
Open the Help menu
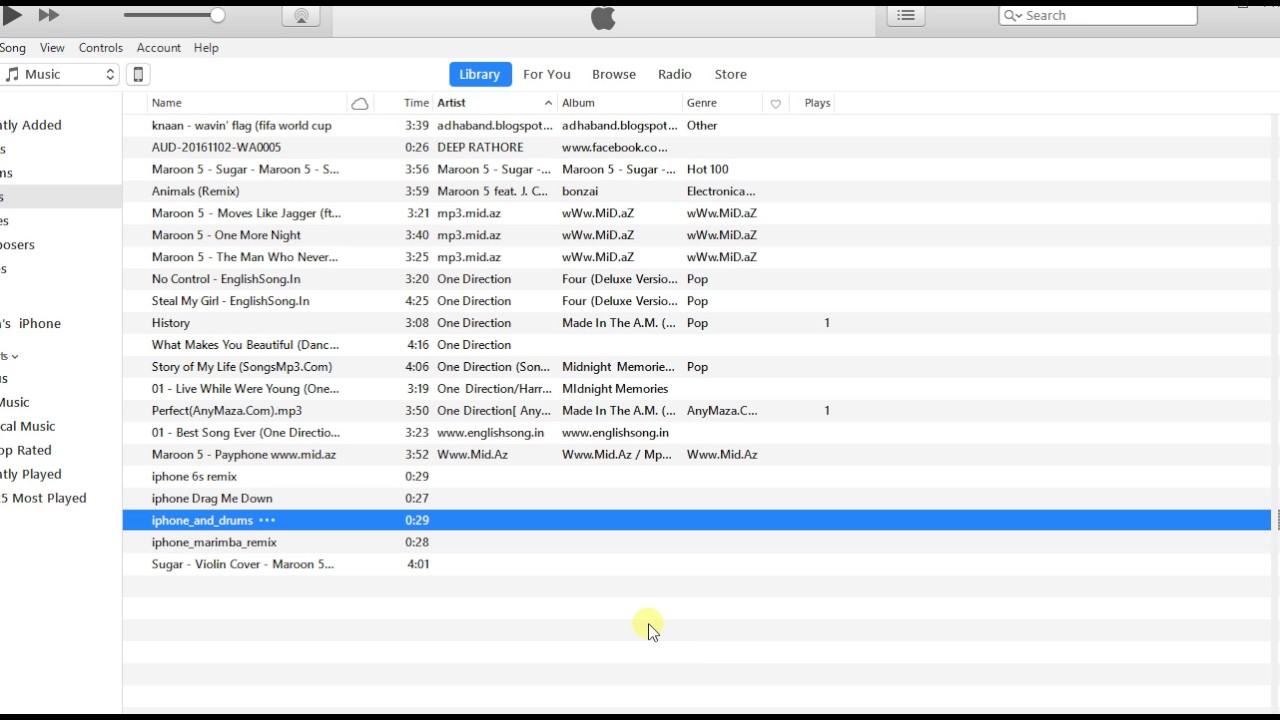coord(206,48)
